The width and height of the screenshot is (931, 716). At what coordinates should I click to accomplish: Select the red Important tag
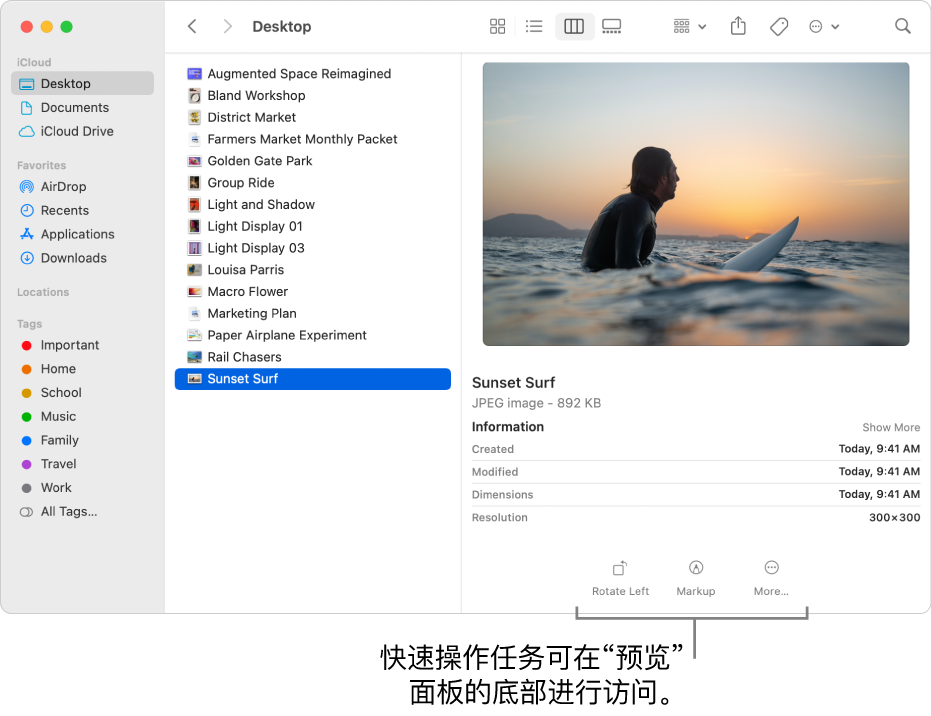point(83,345)
